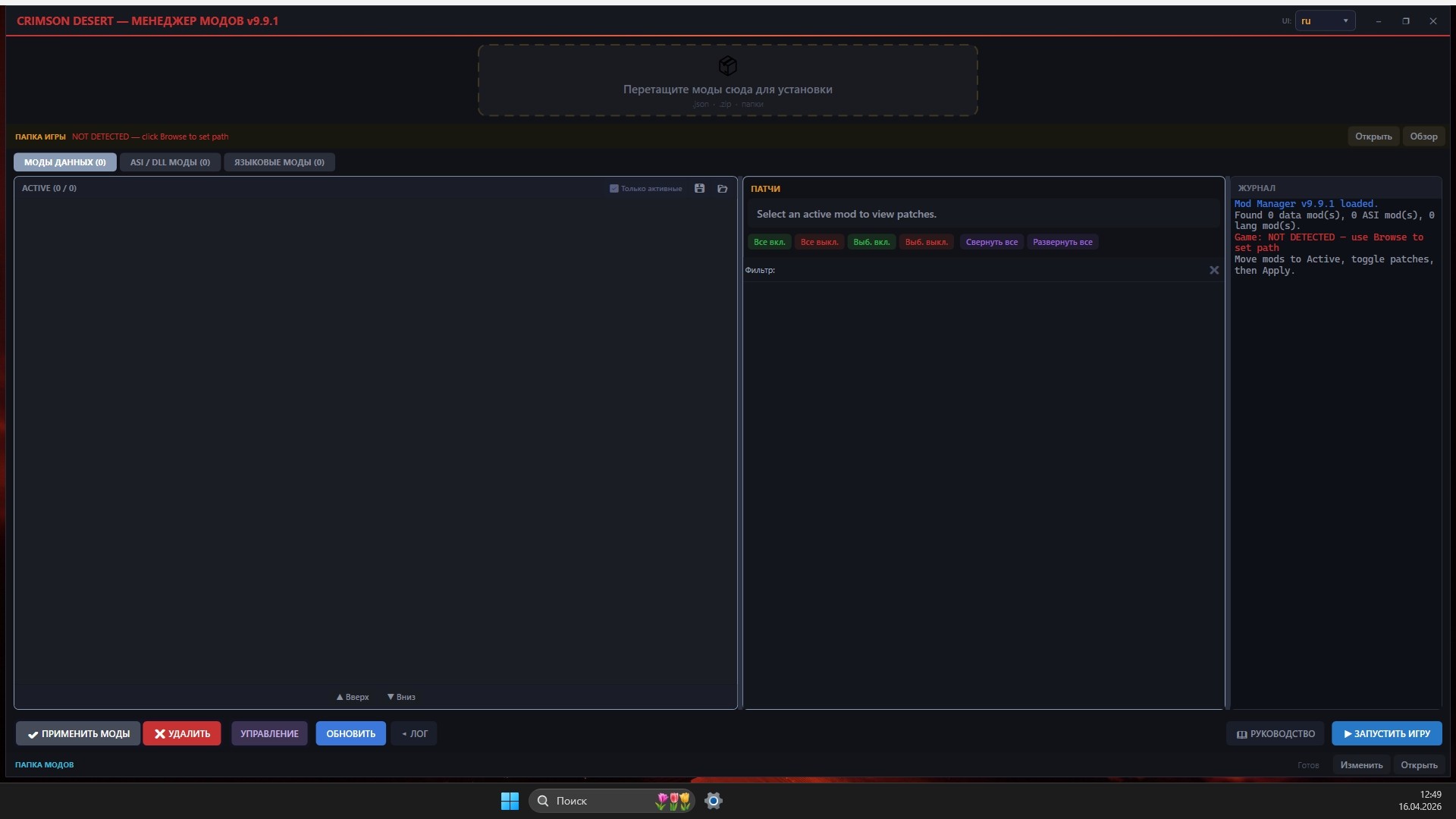Click Открыть in the mods folder row

[x=1419, y=765]
